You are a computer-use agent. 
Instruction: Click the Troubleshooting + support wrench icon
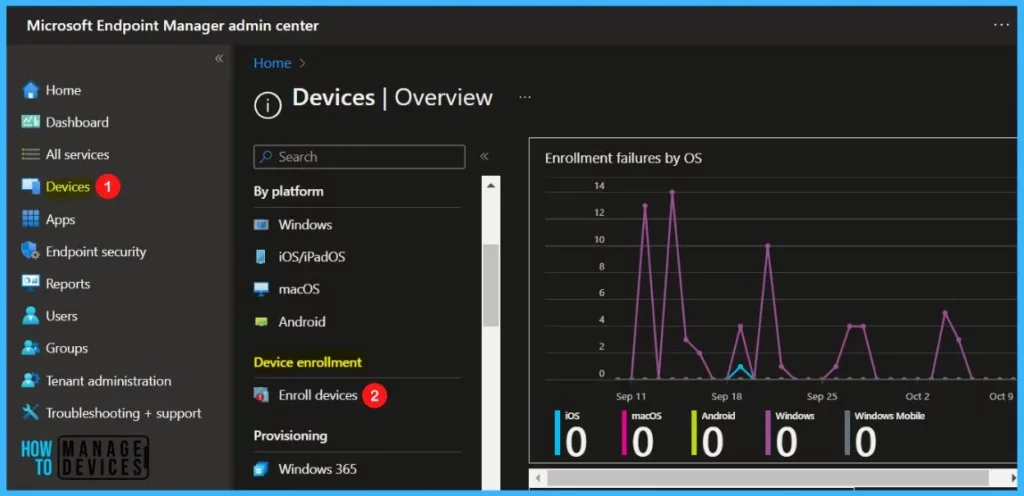[31, 413]
